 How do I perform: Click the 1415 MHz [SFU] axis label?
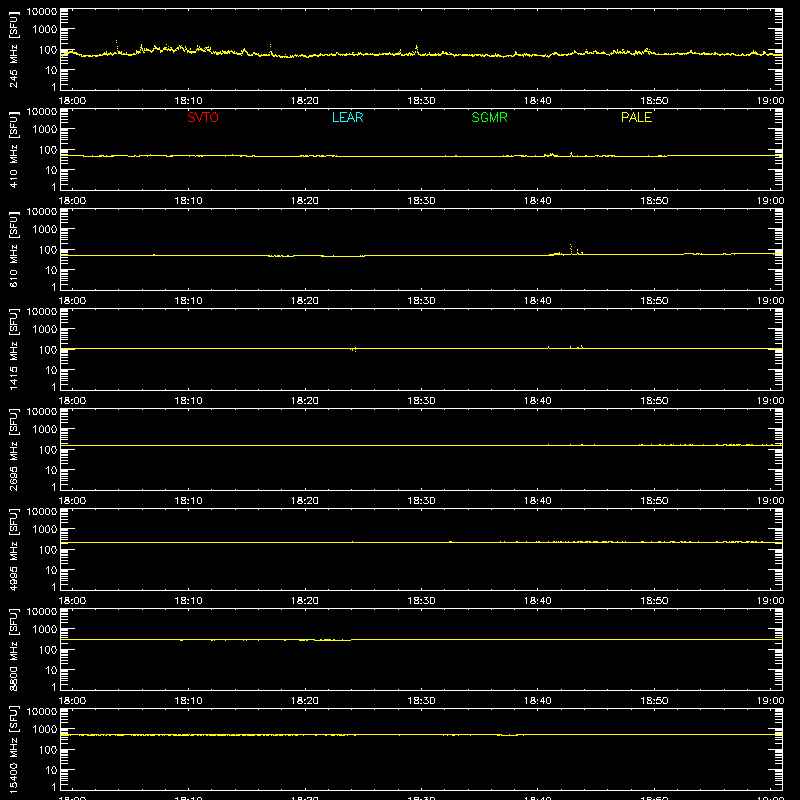pyautogui.click(x=13, y=349)
